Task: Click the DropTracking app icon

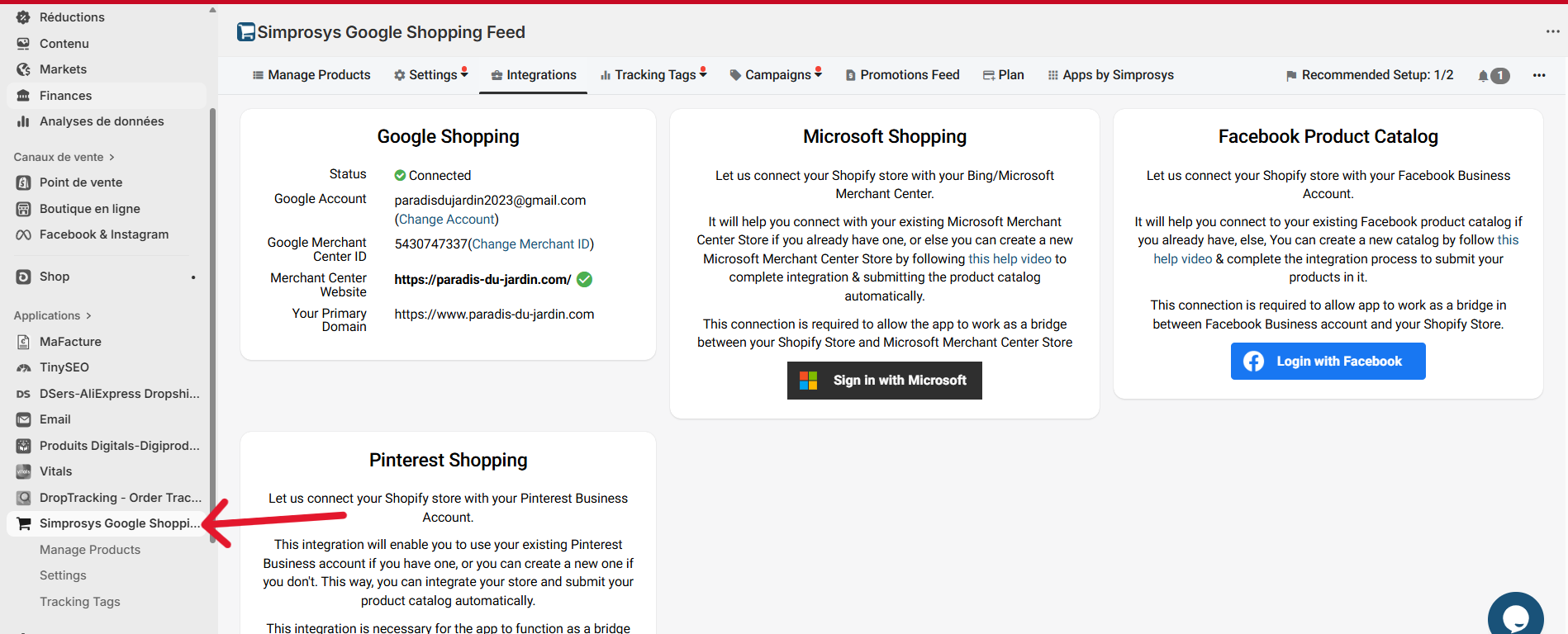Action: pyautogui.click(x=23, y=498)
